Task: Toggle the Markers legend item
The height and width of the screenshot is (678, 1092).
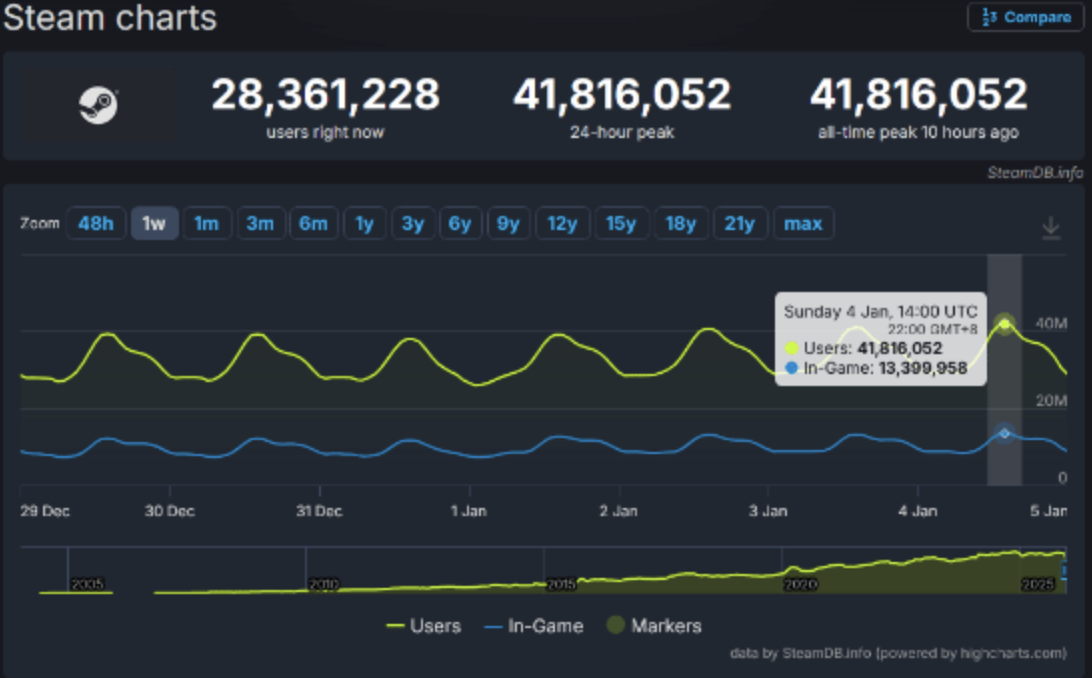Action: pos(654,626)
